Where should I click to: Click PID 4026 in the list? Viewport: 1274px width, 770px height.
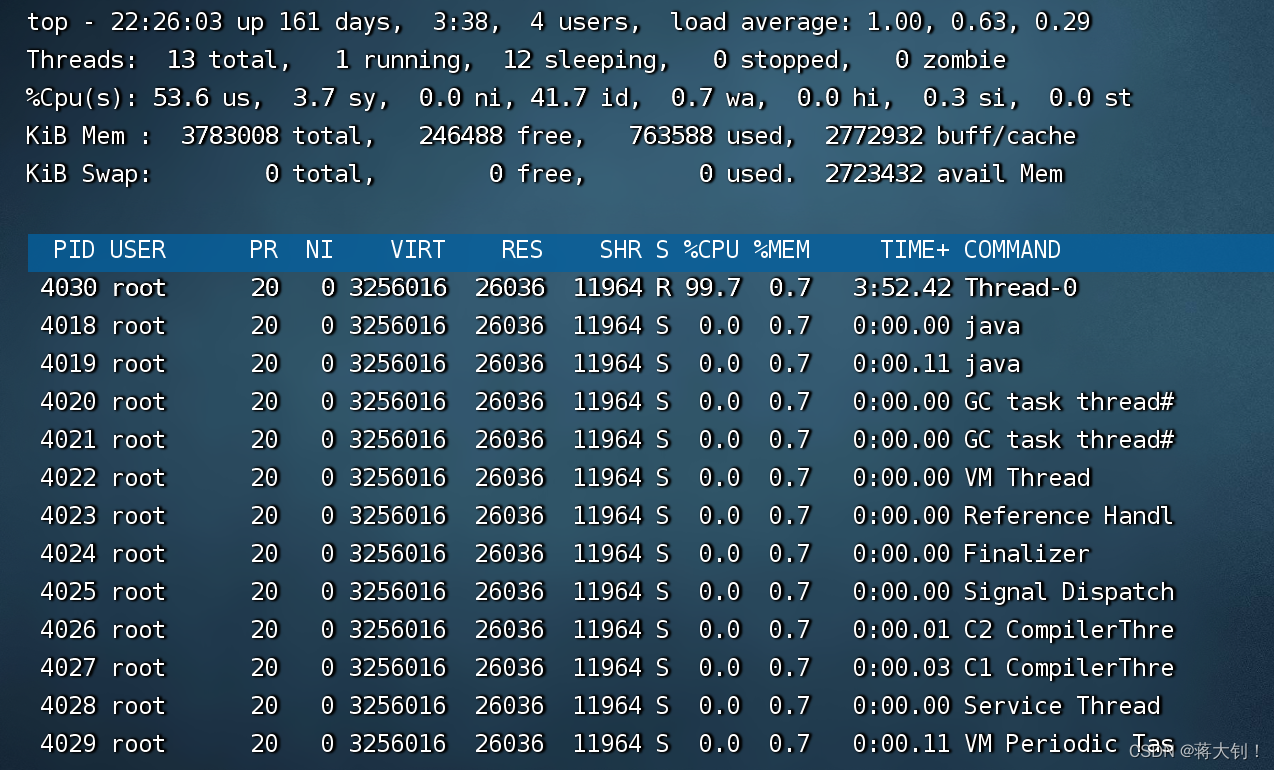coord(69,630)
